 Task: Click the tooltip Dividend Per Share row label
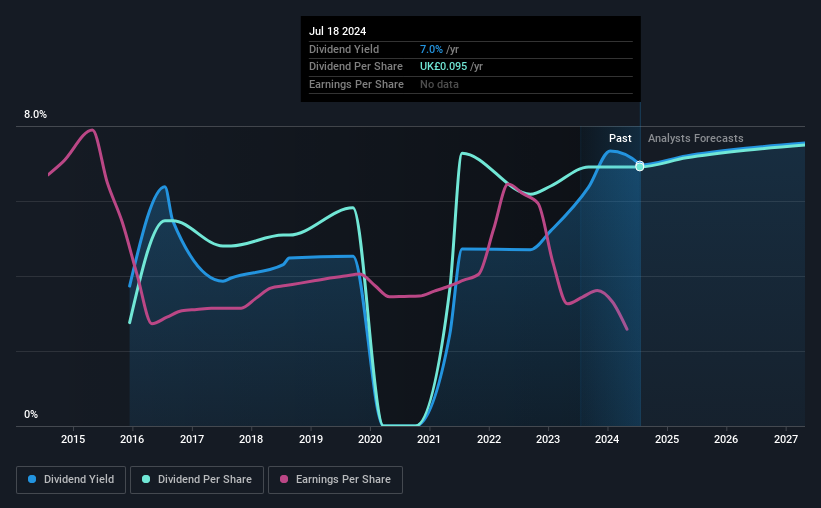pyautogui.click(x=356, y=67)
